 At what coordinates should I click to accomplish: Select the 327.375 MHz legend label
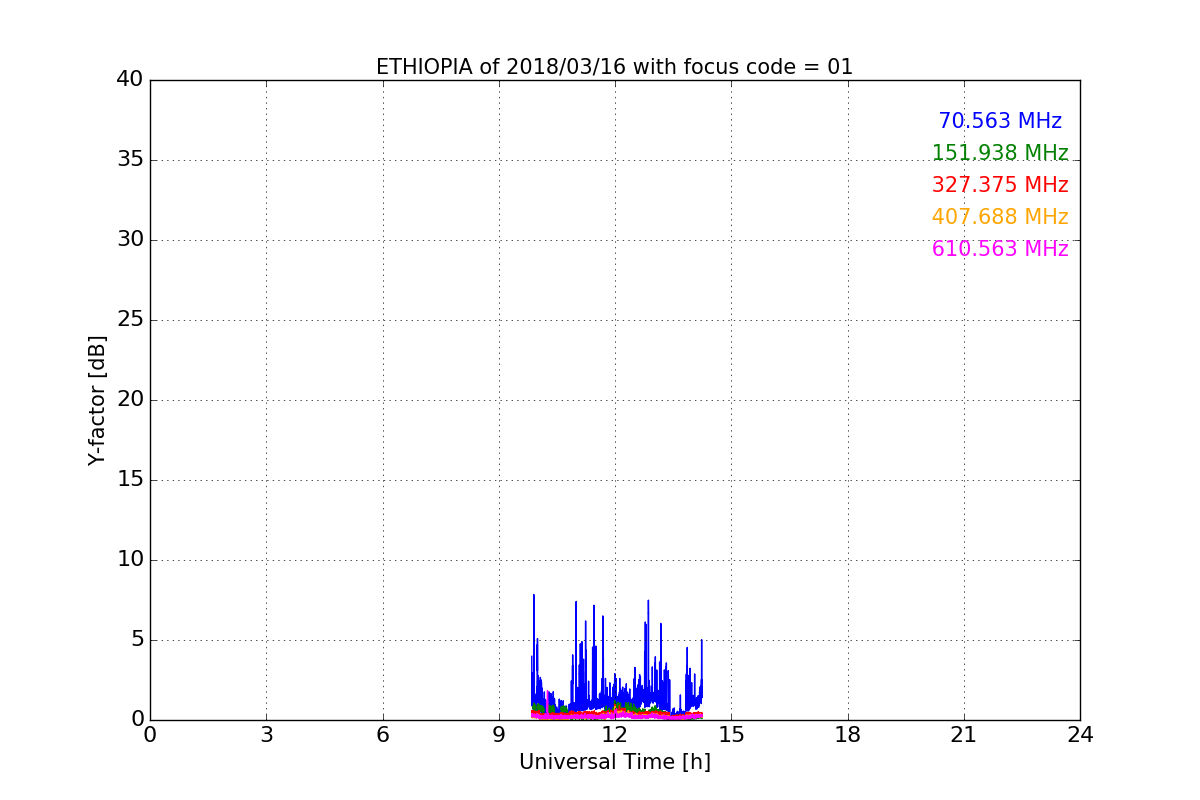[1000, 185]
